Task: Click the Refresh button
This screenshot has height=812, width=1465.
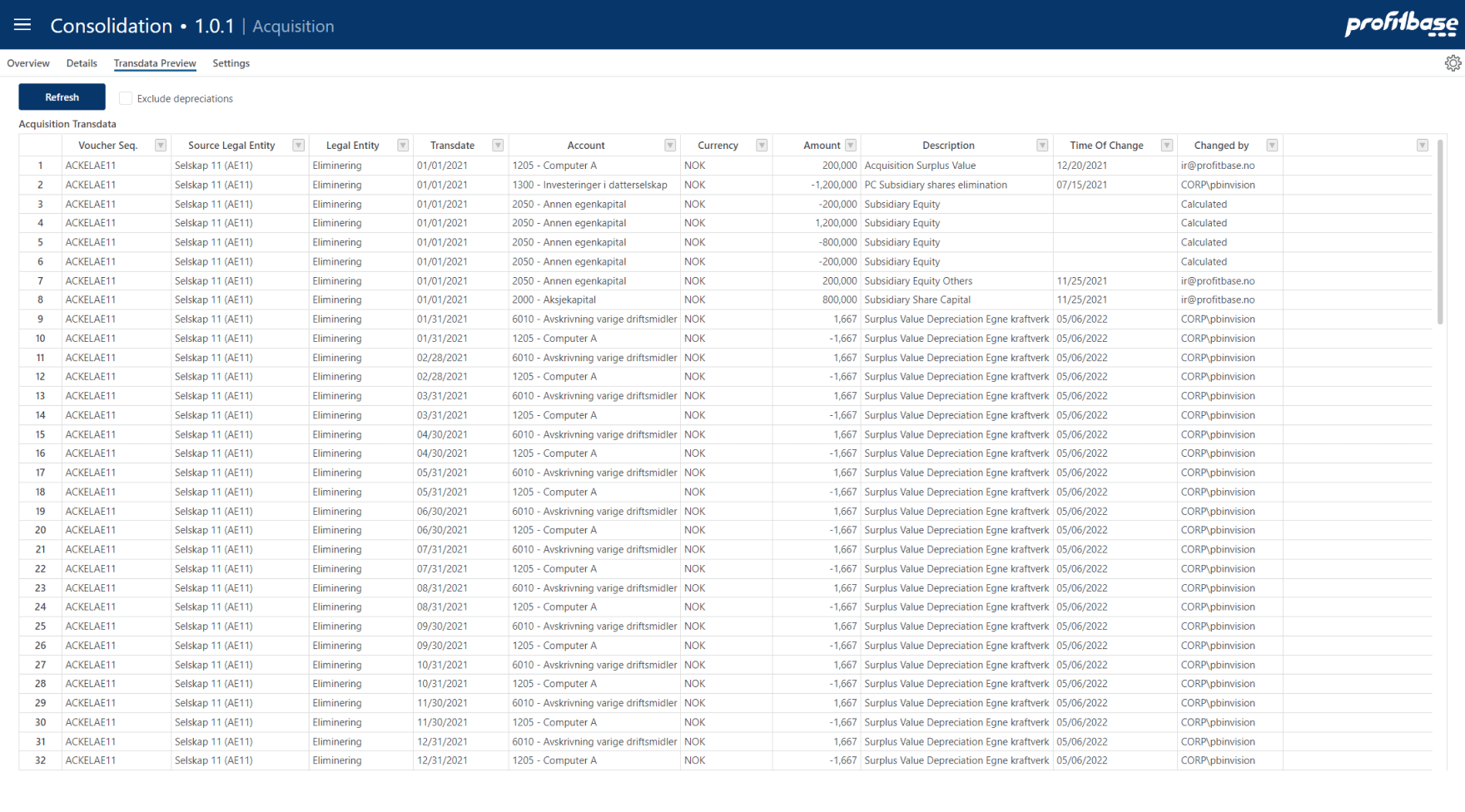Action: 62,97
